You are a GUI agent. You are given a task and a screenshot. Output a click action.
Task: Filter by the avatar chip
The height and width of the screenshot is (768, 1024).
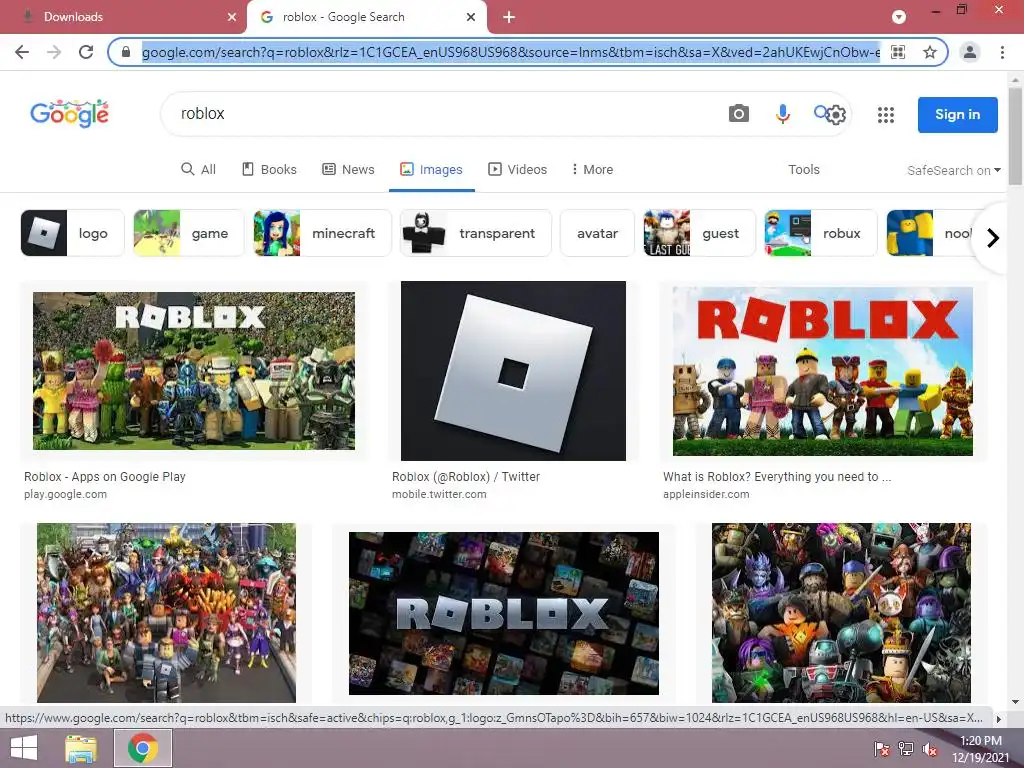click(x=598, y=233)
